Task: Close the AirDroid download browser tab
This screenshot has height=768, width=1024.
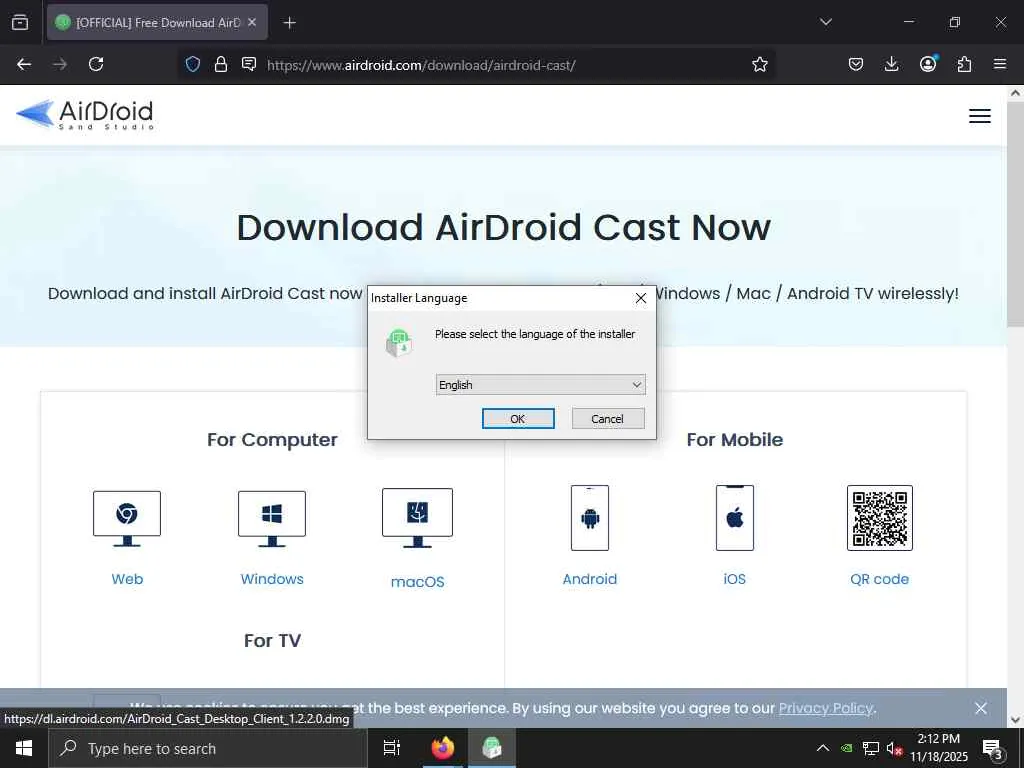Action: click(x=252, y=22)
